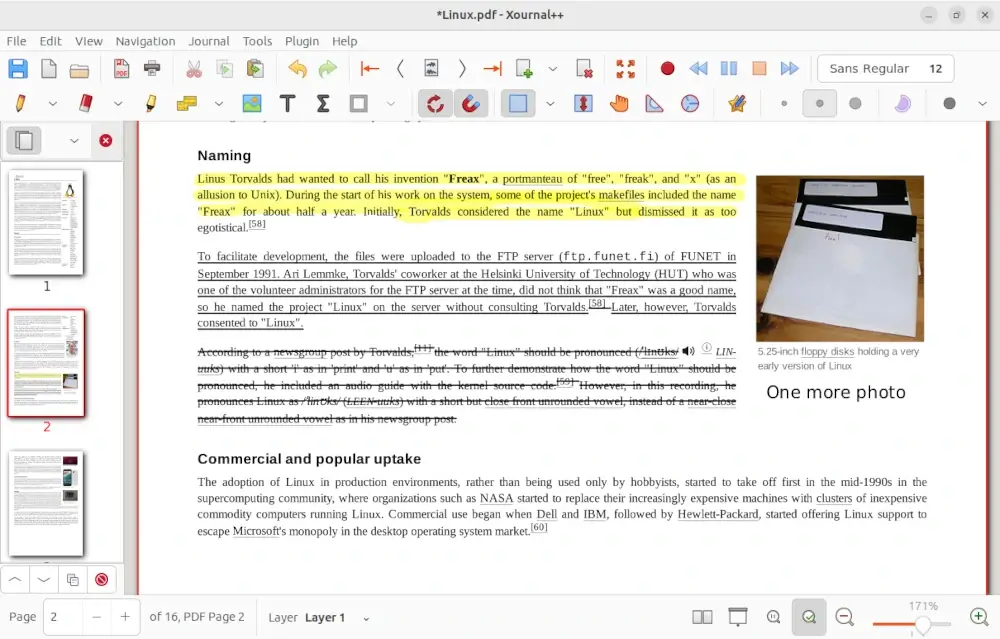Open the Journal menu

(209, 41)
